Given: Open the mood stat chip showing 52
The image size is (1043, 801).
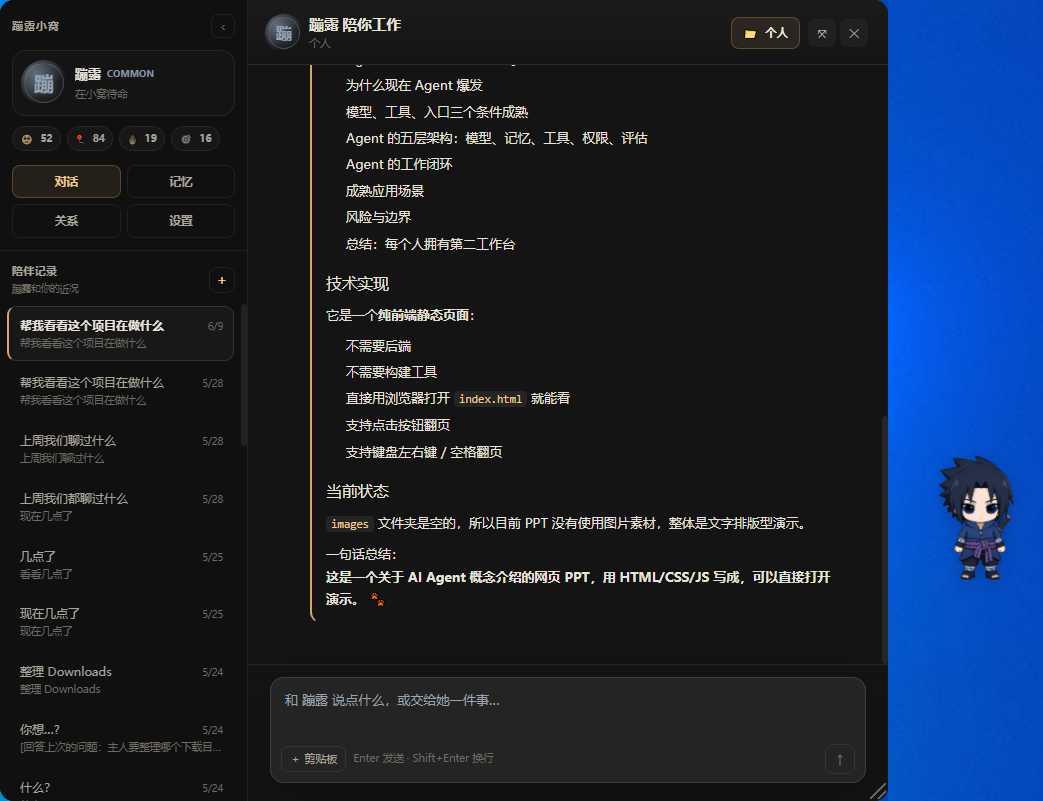Looking at the screenshot, I should coord(37,138).
